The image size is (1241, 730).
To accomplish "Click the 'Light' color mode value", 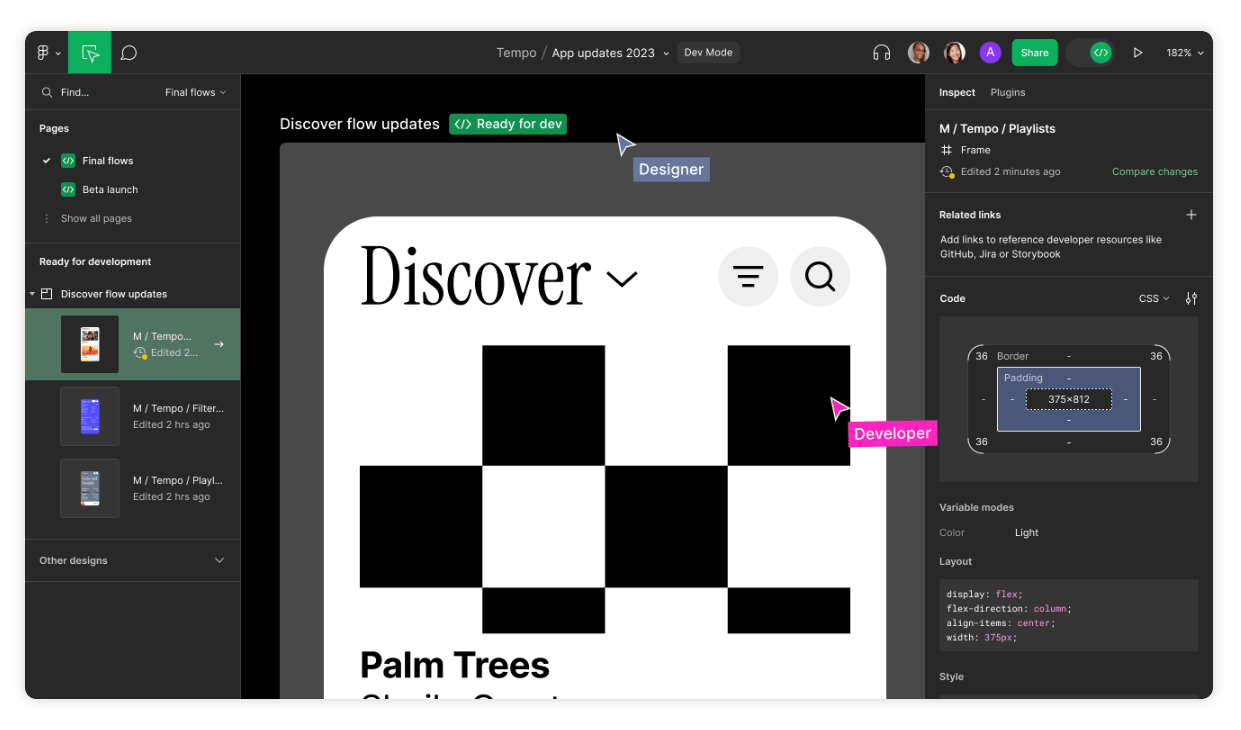I will (x=1027, y=533).
